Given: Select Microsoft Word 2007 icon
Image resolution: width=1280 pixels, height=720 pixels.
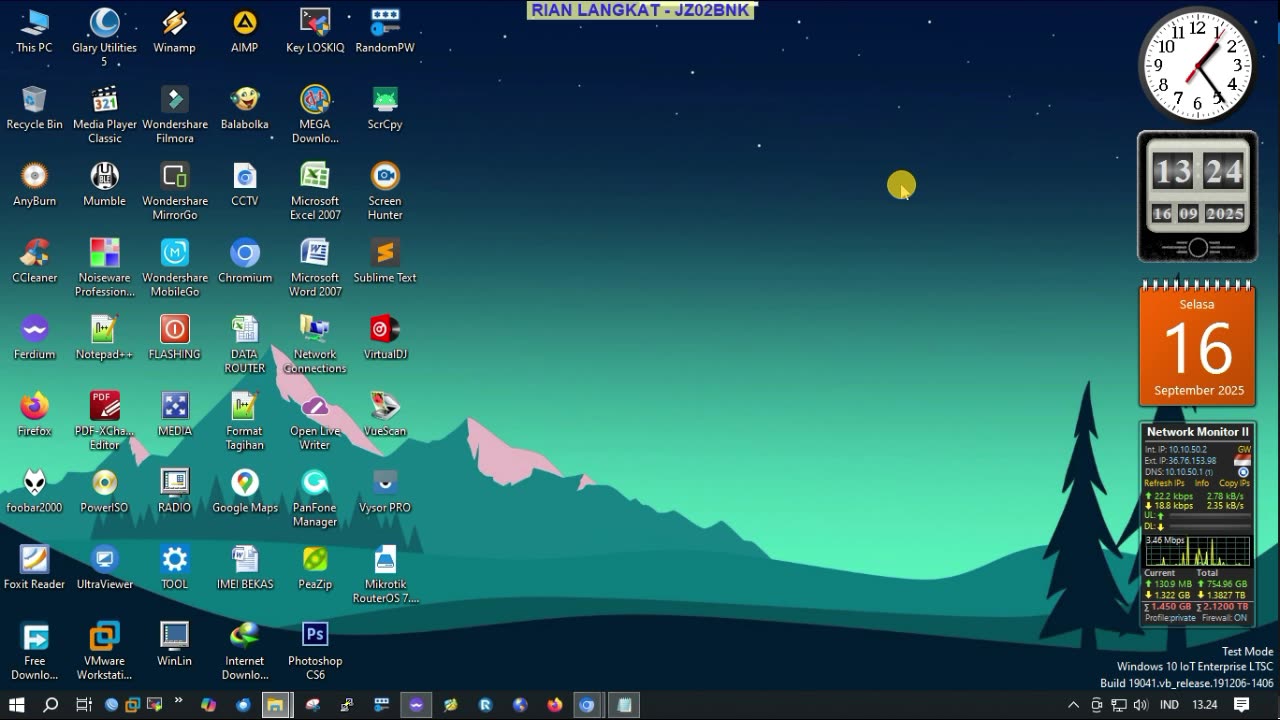Looking at the screenshot, I should tap(315, 268).
